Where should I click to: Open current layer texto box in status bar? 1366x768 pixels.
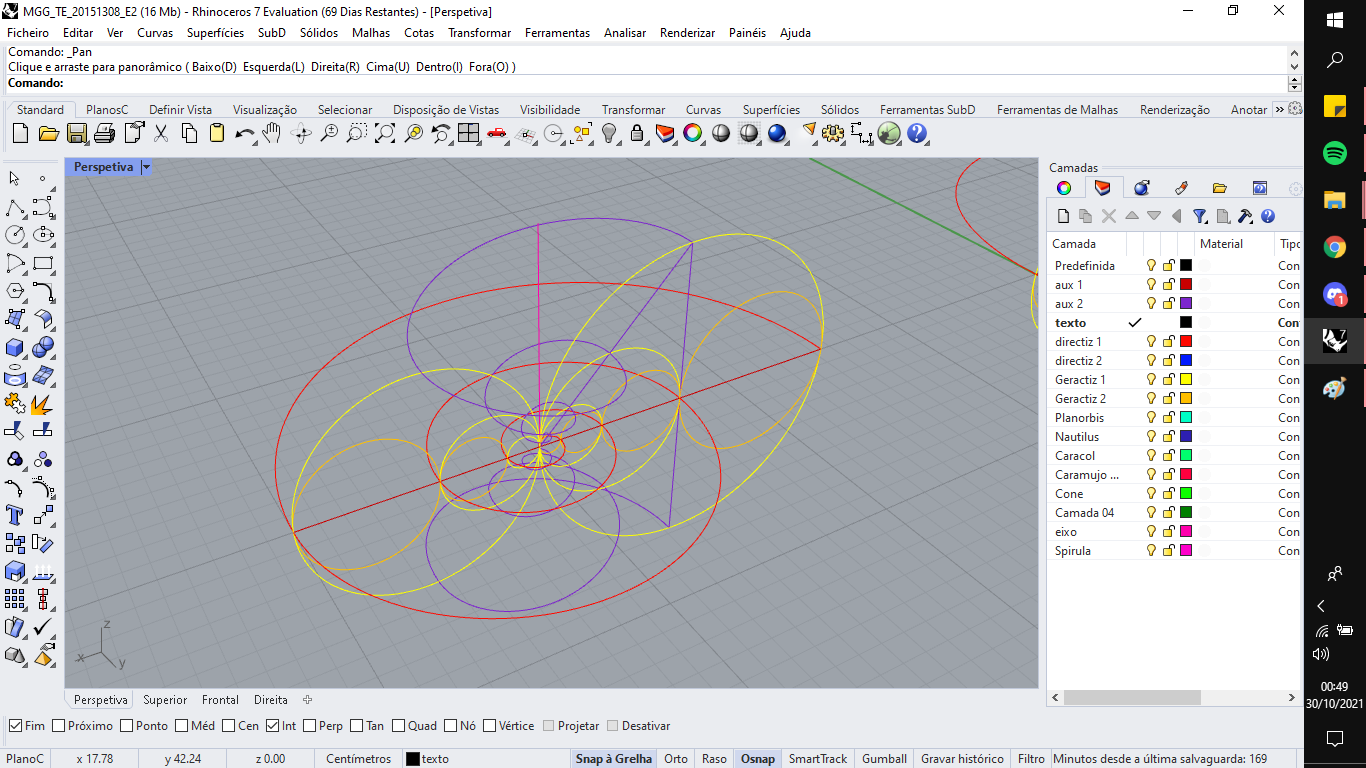tap(484, 759)
